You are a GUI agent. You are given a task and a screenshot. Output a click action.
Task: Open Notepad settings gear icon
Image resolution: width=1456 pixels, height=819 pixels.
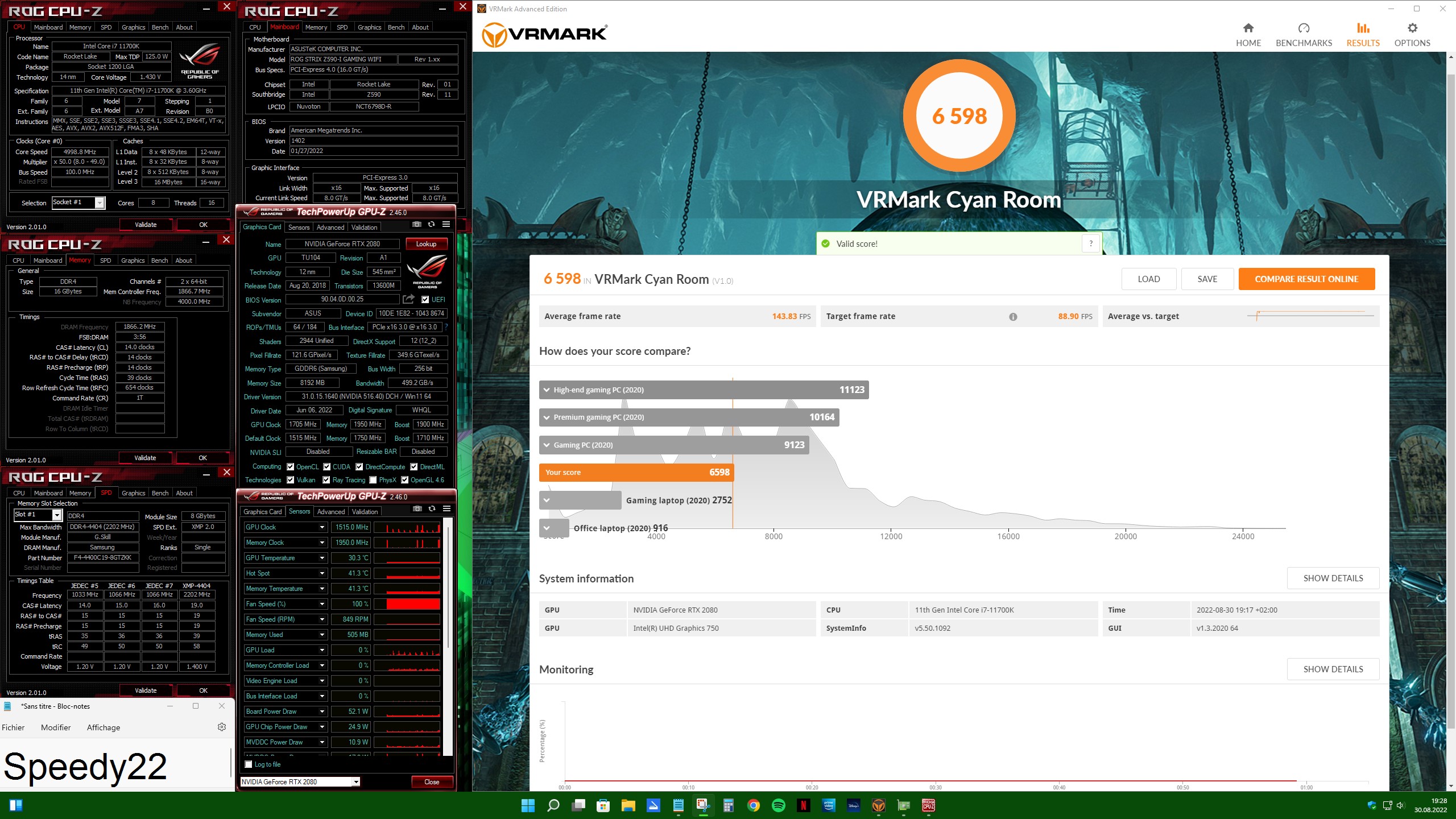tap(222, 727)
